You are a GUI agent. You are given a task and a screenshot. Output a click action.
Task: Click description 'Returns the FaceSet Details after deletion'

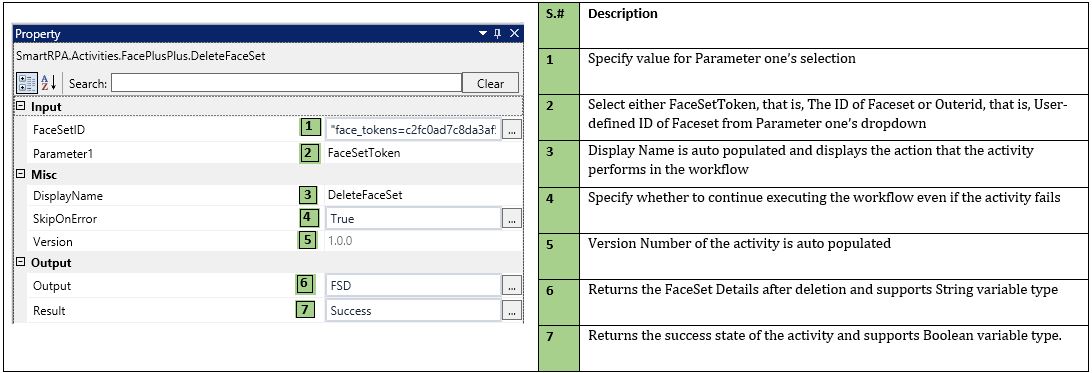click(822, 289)
